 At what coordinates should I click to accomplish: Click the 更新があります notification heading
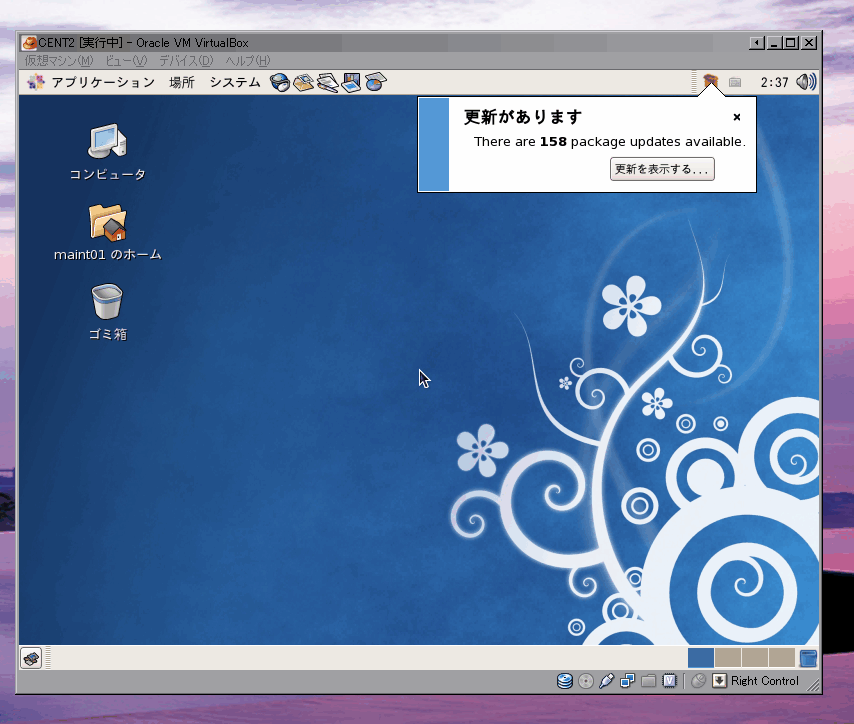[522, 117]
